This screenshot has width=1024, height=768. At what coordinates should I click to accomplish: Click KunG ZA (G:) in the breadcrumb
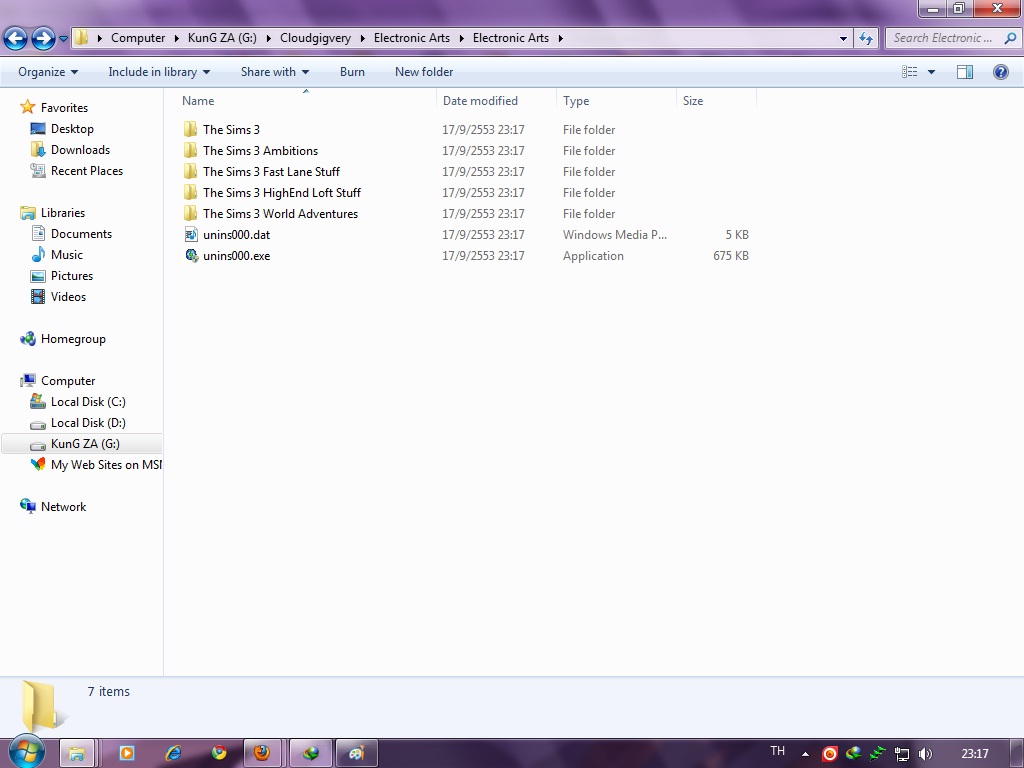pyautogui.click(x=222, y=38)
